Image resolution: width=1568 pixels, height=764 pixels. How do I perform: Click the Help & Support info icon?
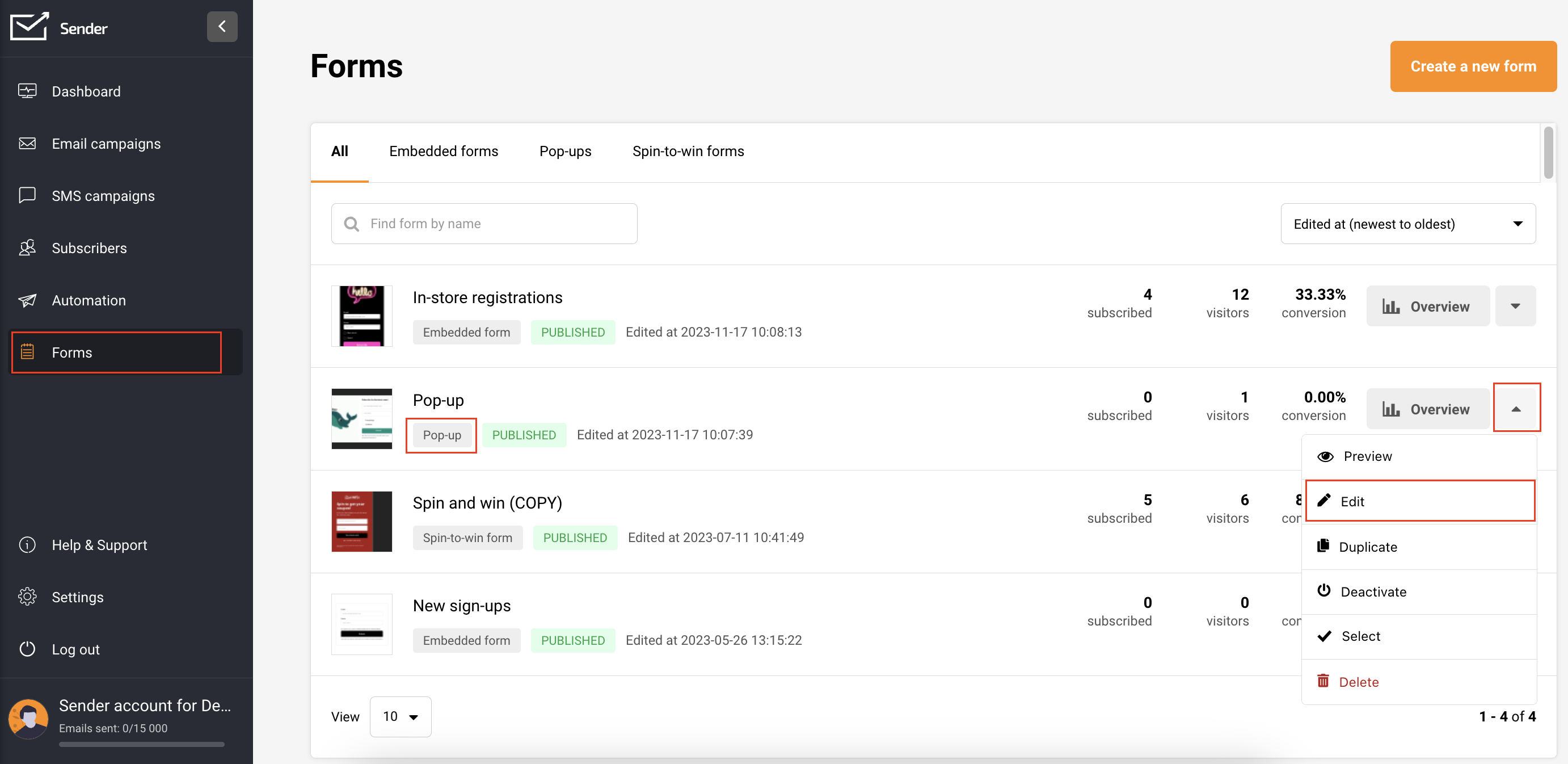(27, 545)
